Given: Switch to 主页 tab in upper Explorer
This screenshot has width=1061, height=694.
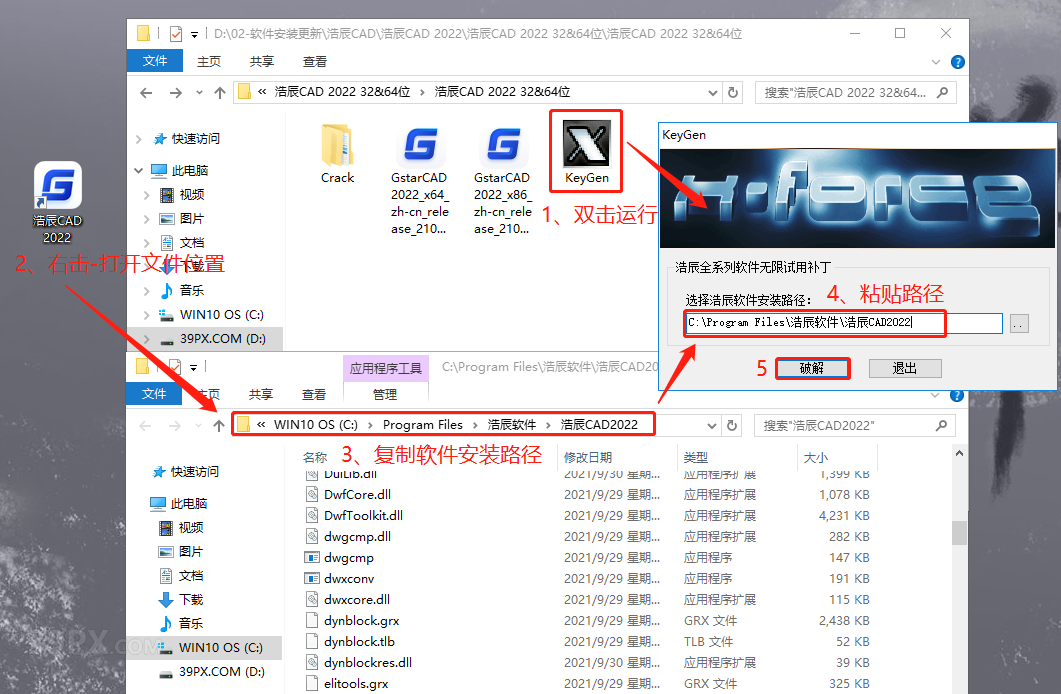Looking at the screenshot, I should click(208, 62).
